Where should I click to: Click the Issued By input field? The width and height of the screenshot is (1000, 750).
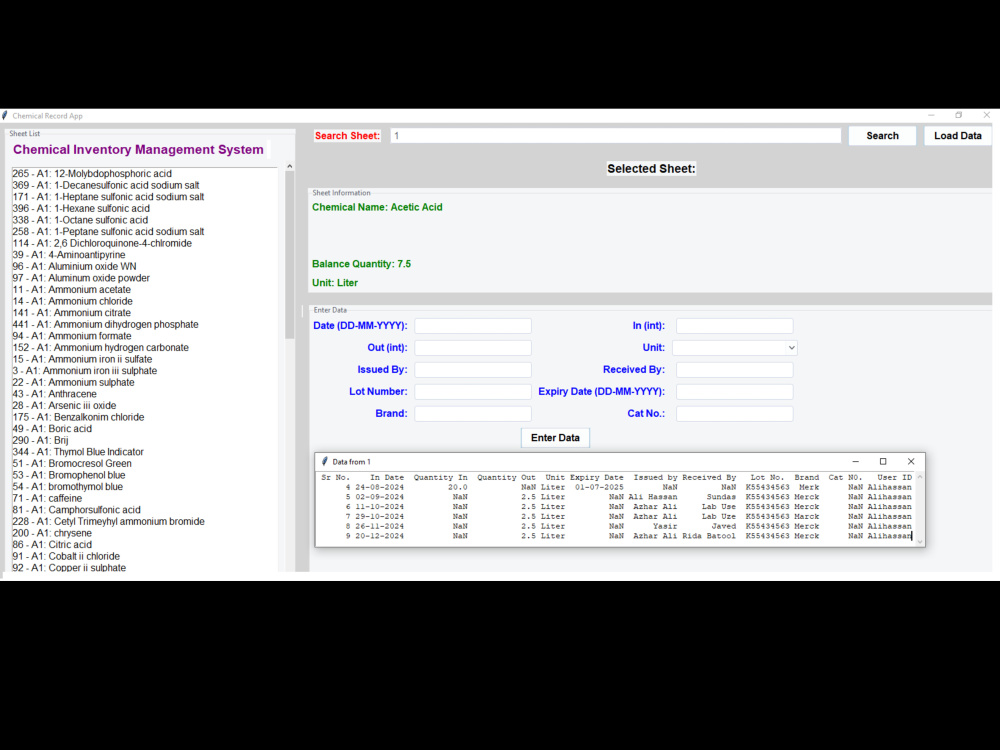(473, 370)
